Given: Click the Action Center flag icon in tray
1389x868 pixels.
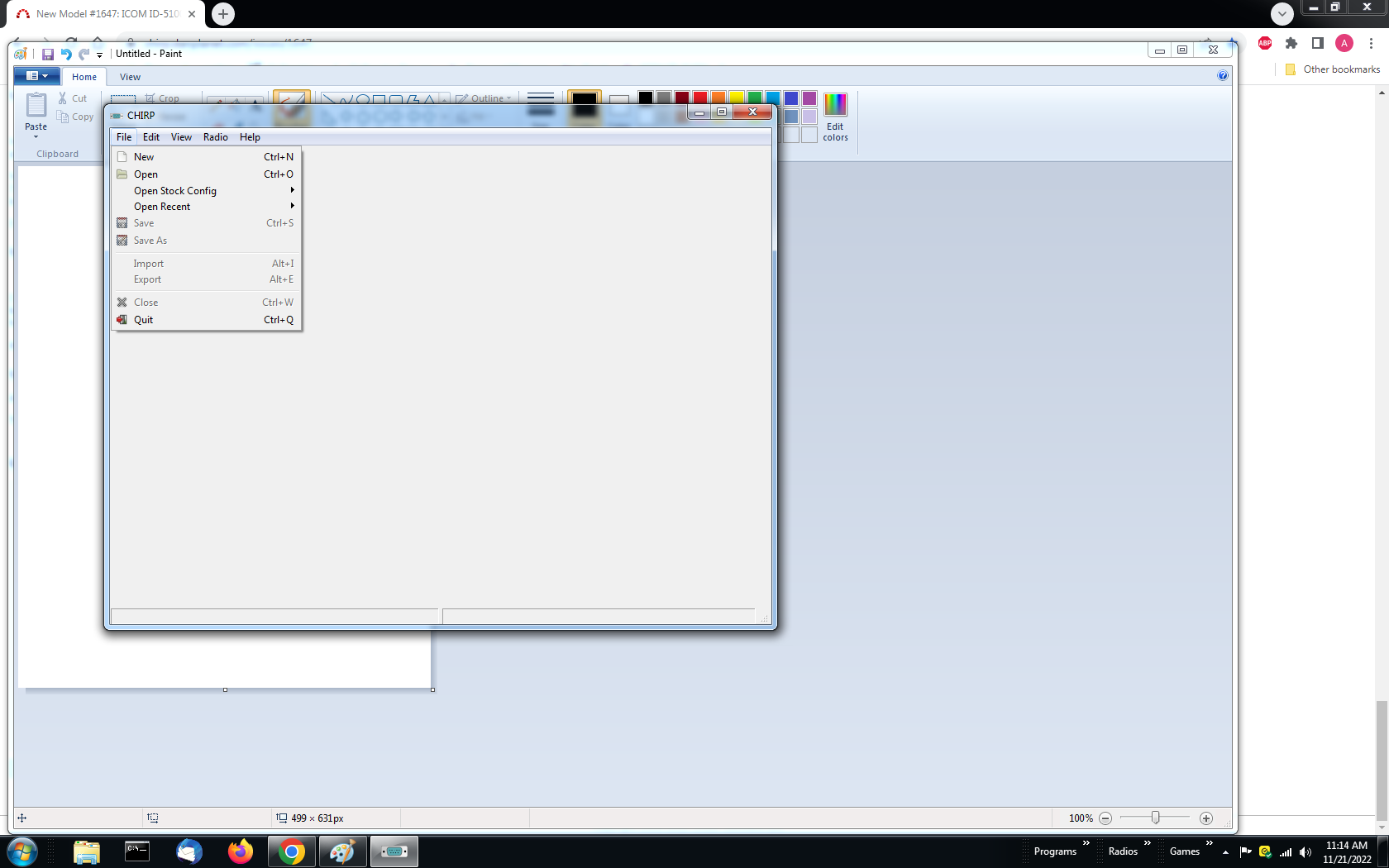Looking at the screenshot, I should (x=1246, y=852).
